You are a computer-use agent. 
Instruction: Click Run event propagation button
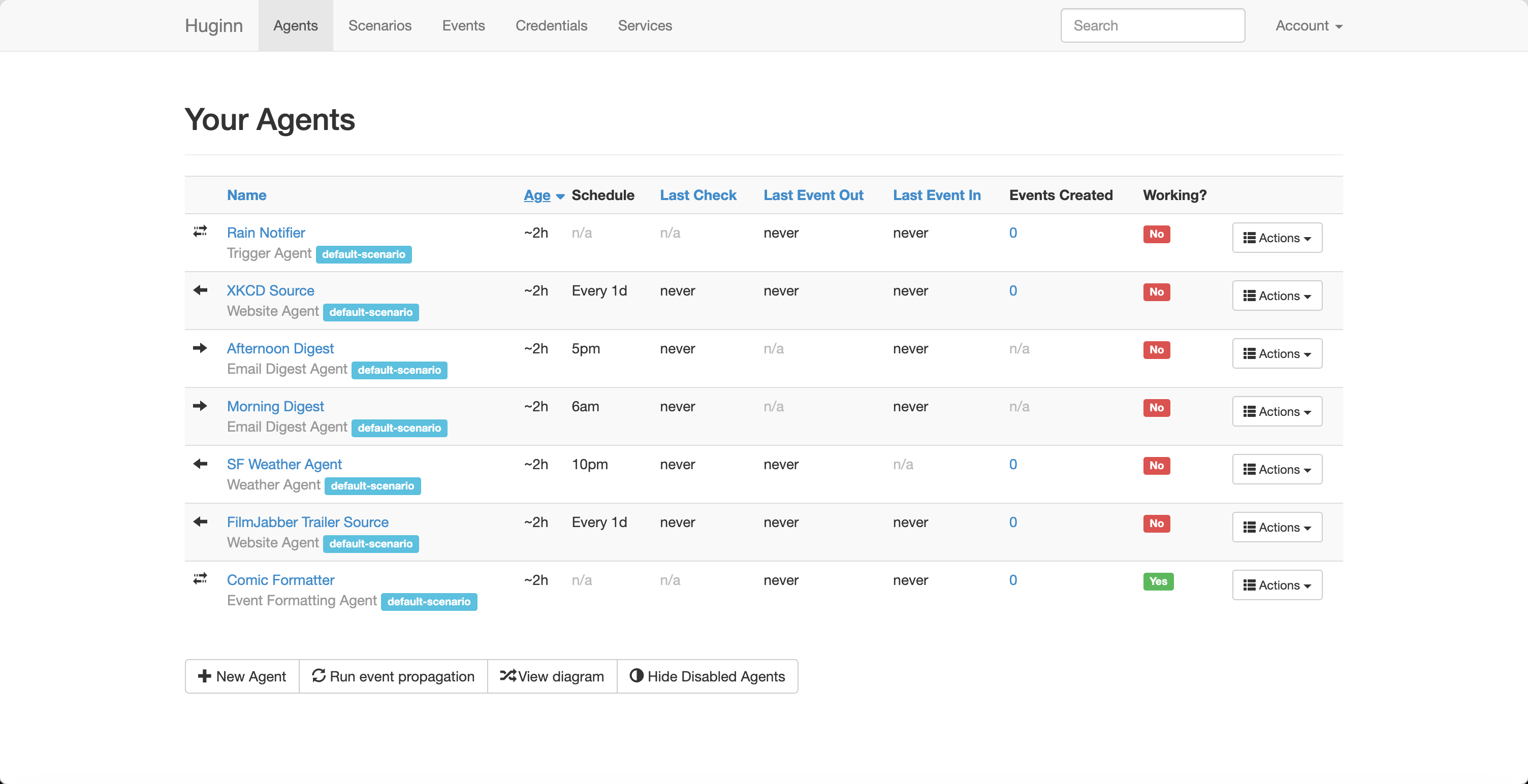[x=393, y=676]
